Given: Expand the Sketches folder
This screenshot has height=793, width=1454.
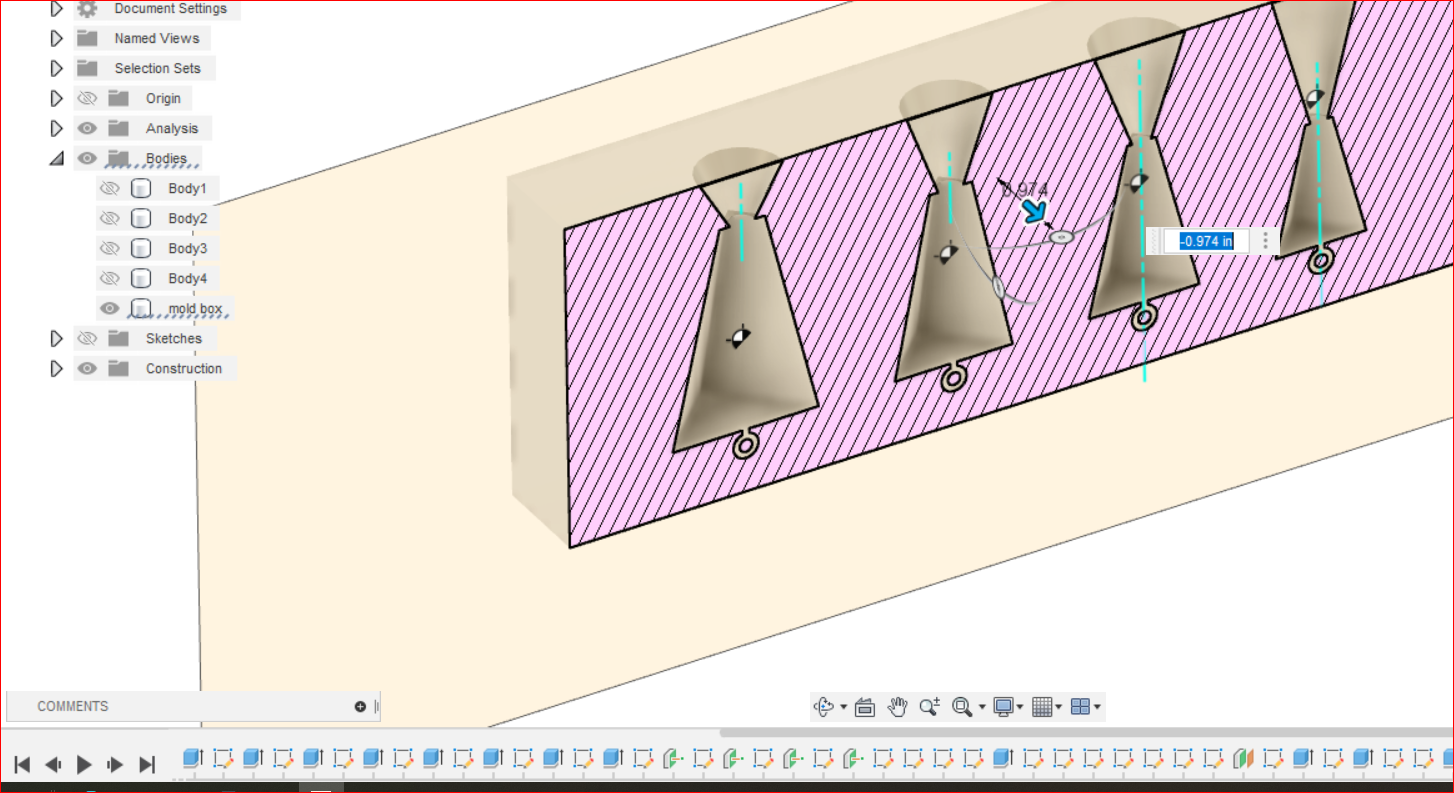Looking at the screenshot, I should 57,338.
